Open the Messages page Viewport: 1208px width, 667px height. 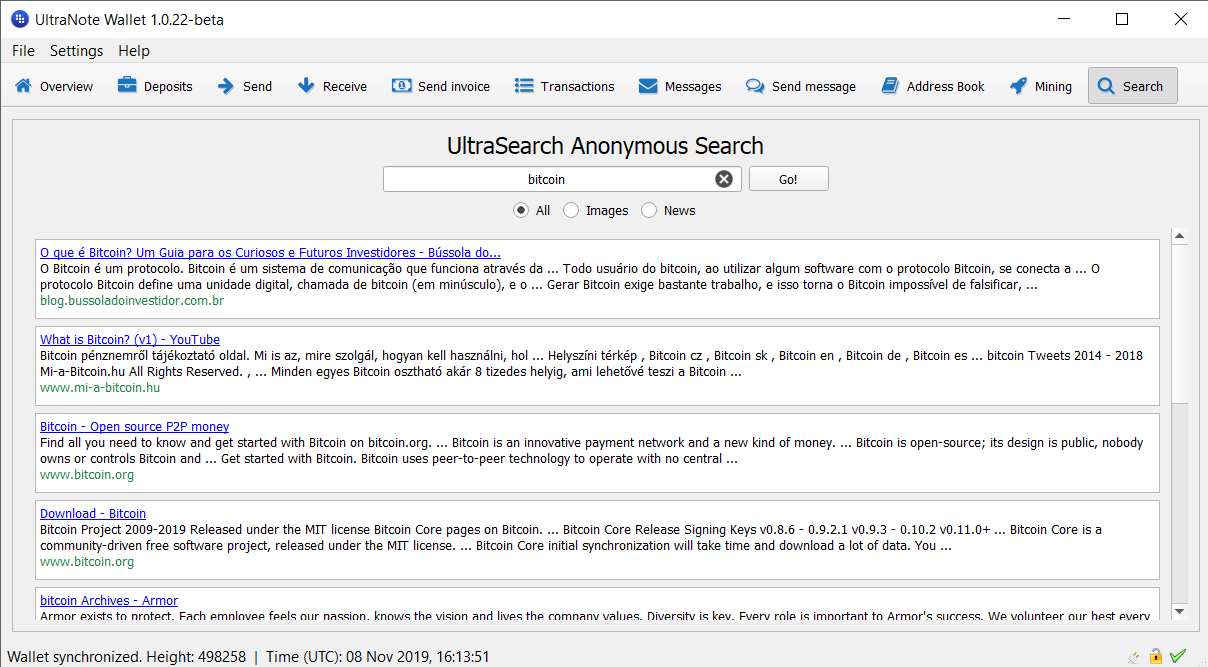pyautogui.click(x=680, y=86)
